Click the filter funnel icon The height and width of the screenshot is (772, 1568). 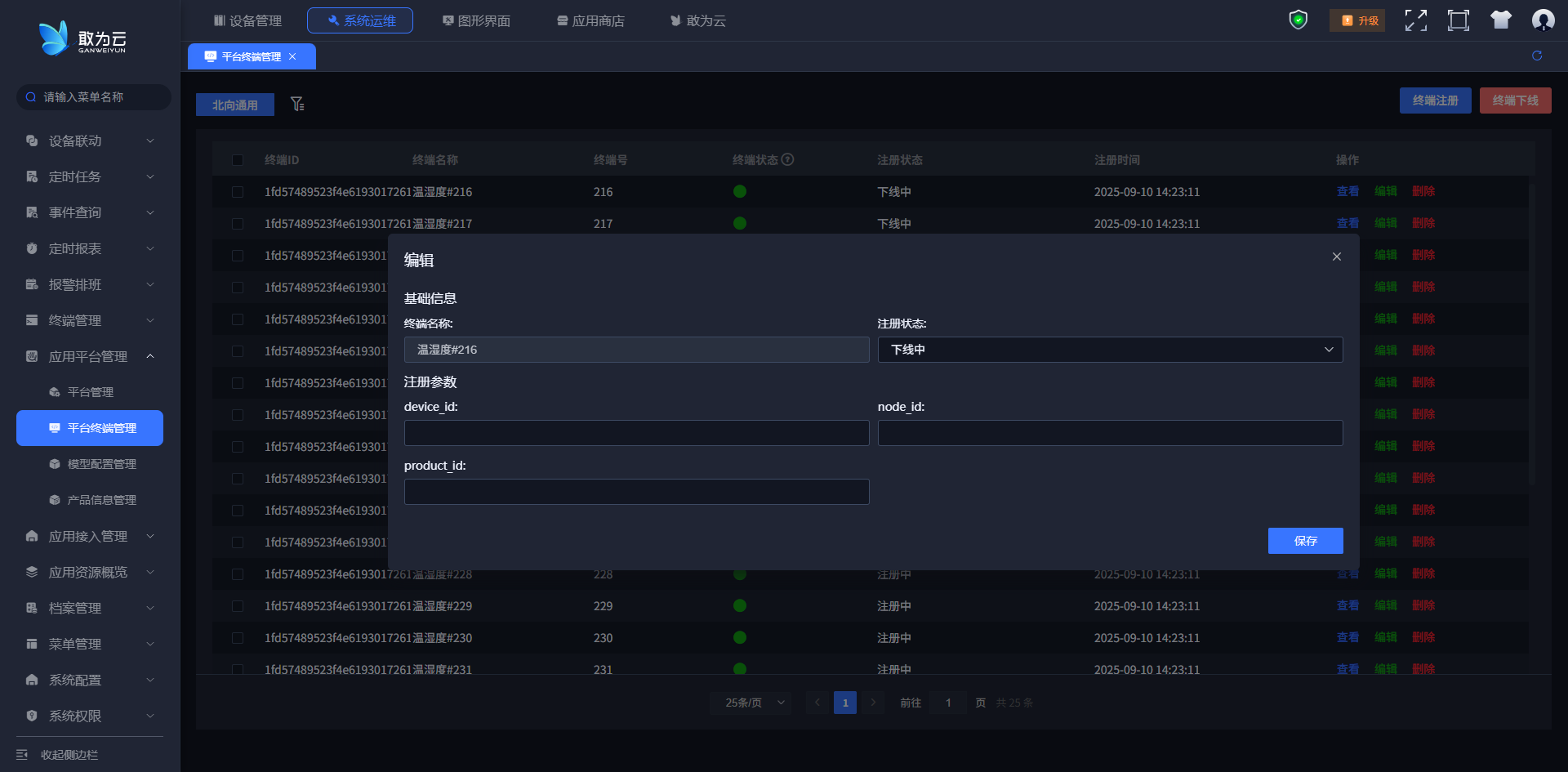pos(297,105)
